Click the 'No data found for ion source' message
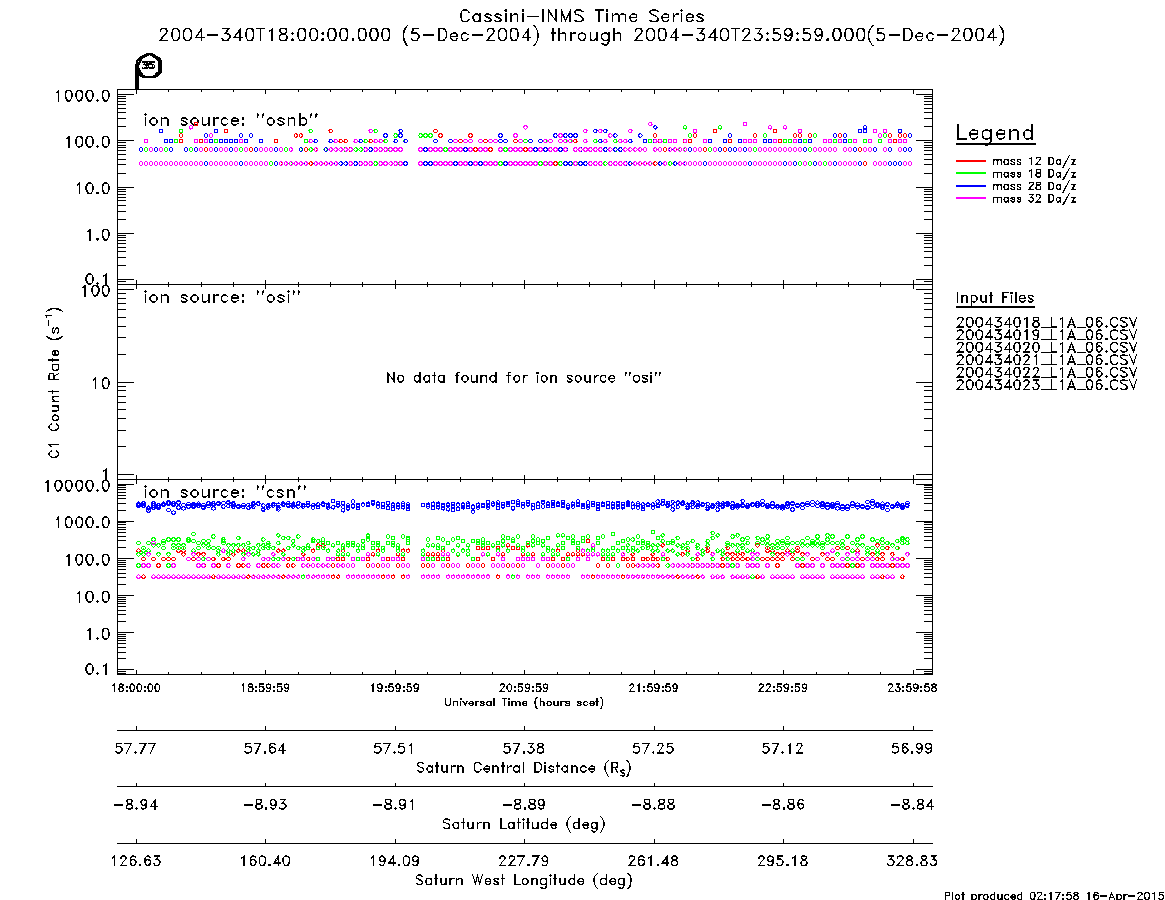The image size is (1165, 900). tap(524, 378)
